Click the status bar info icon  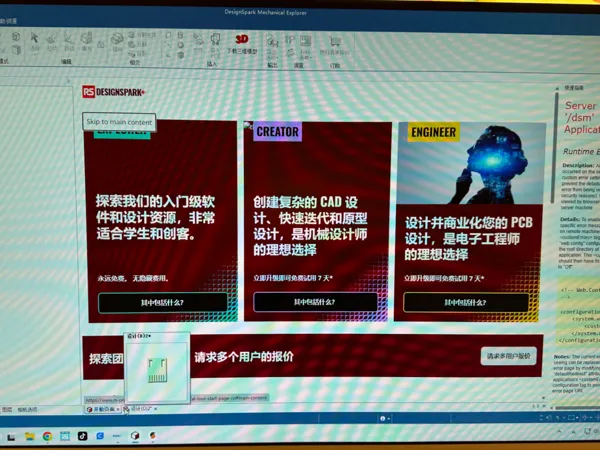[382, 419]
